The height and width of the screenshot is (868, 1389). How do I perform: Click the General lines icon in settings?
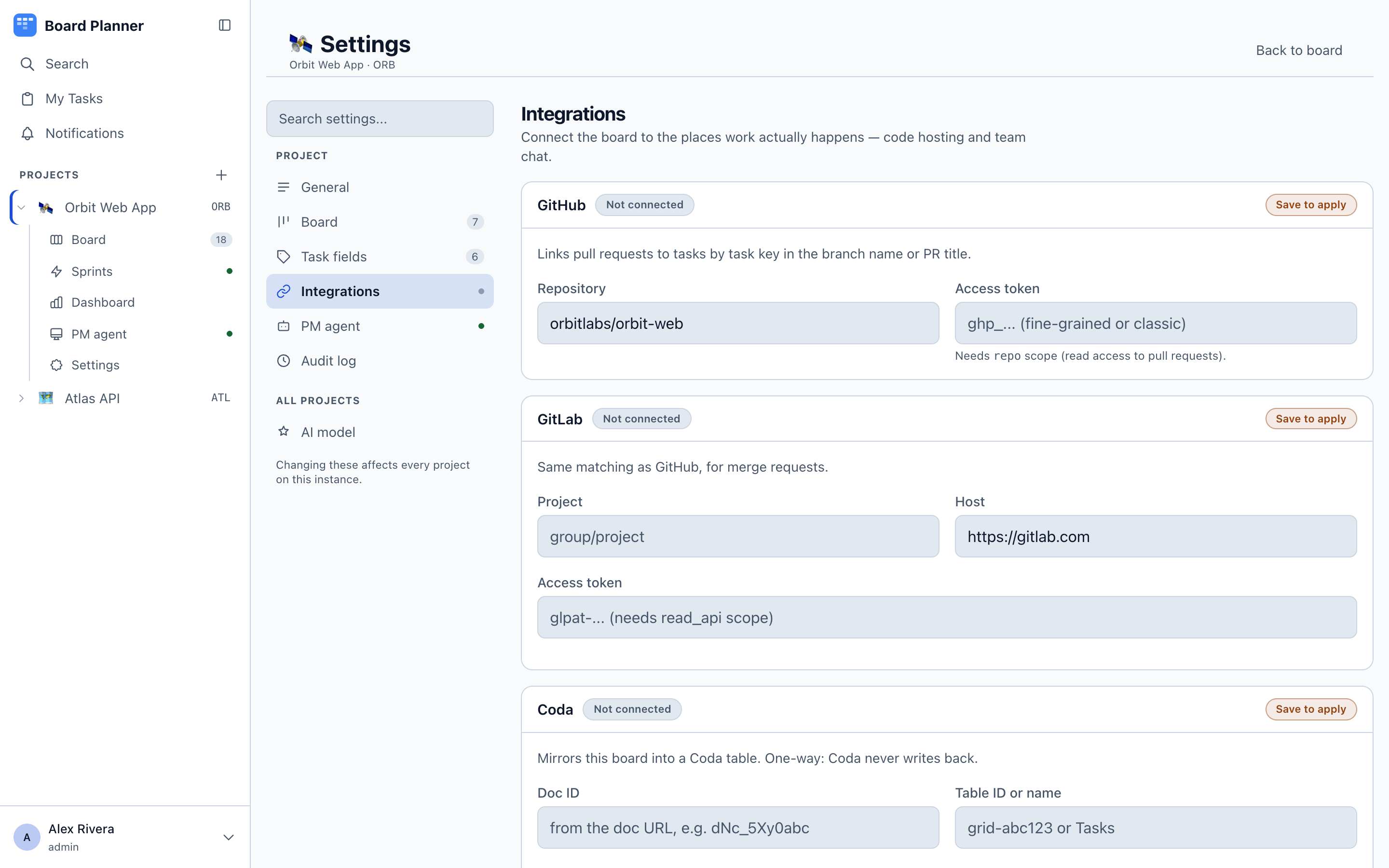click(284, 187)
